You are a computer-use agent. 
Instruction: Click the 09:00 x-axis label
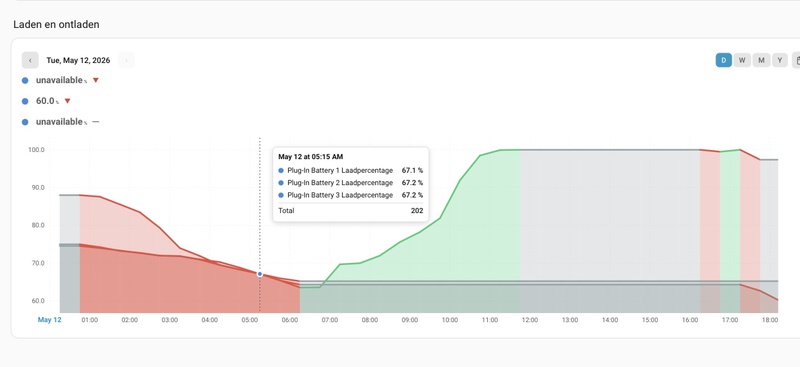tap(410, 320)
